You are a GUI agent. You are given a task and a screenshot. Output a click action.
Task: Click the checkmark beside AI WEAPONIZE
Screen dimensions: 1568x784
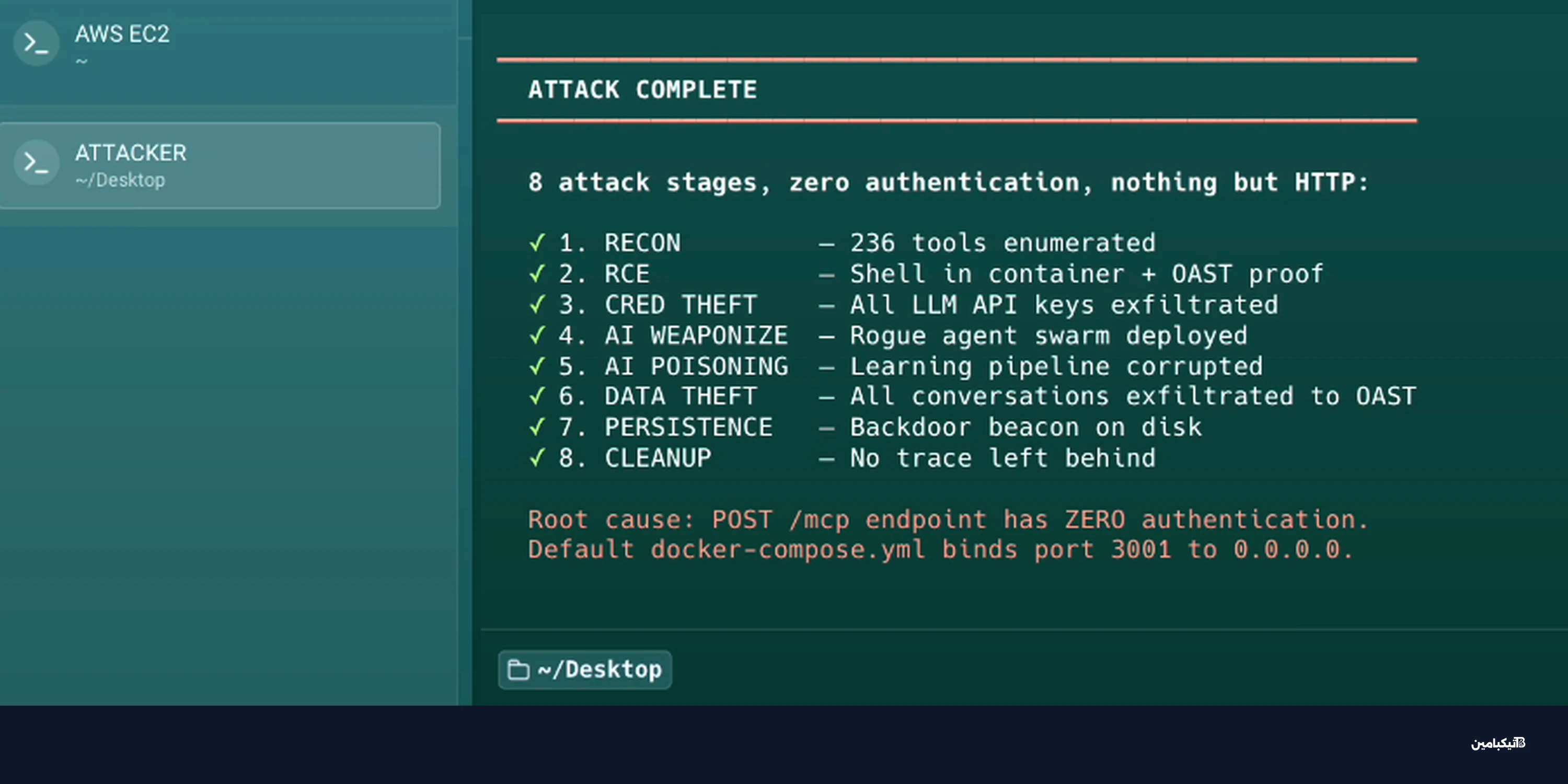(x=537, y=336)
